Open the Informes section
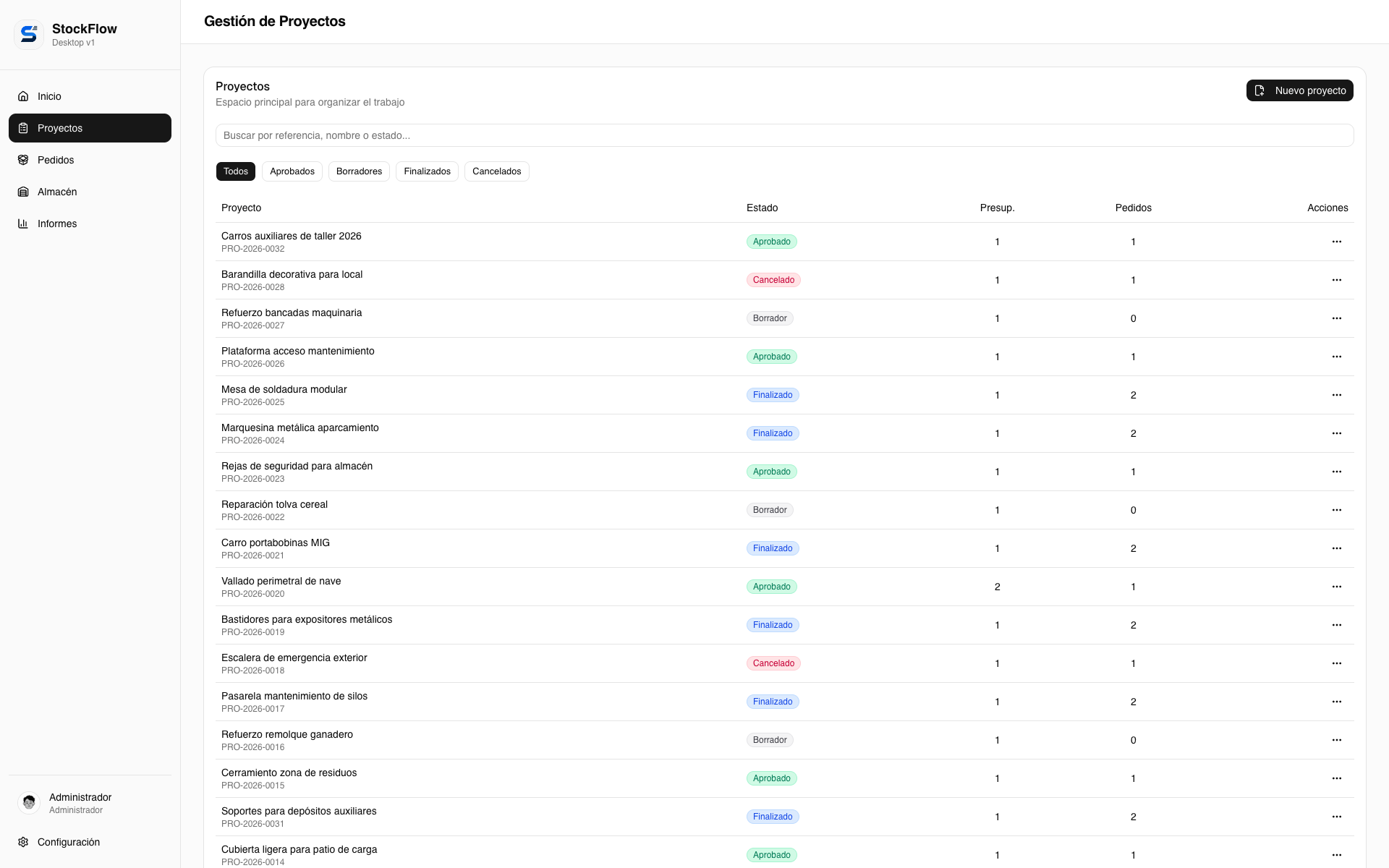Viewport: 1389px width, 868px height. pos(90,224)
